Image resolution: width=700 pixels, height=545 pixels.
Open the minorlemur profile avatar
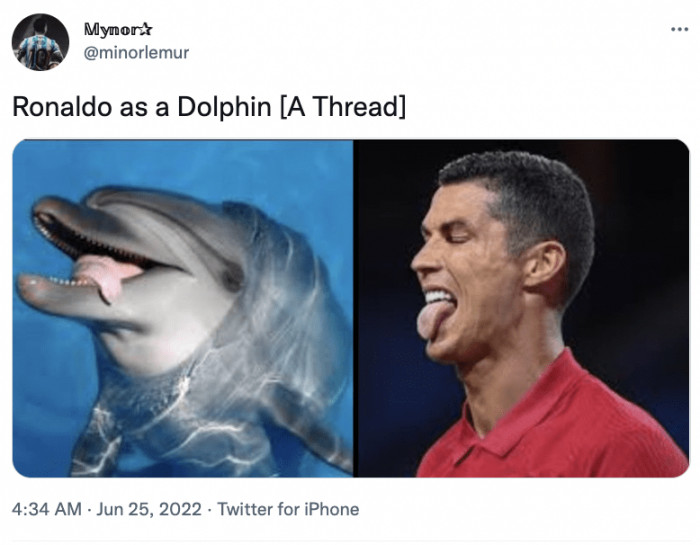[40, 41]
